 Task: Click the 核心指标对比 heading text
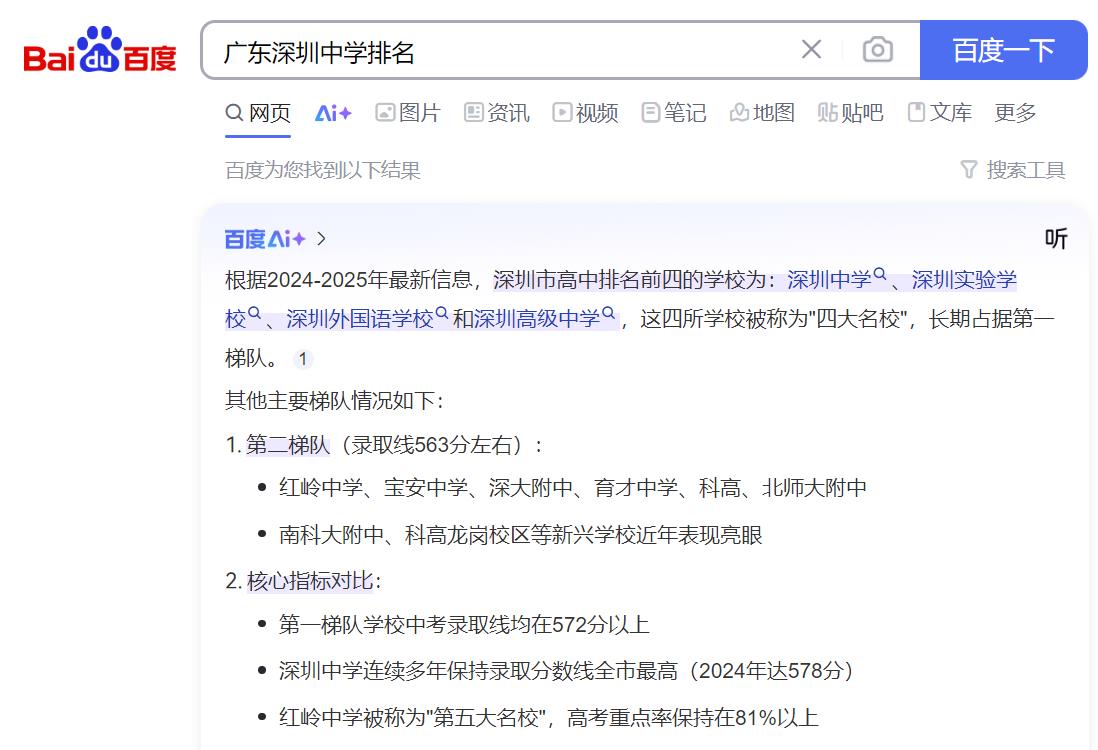310,581
